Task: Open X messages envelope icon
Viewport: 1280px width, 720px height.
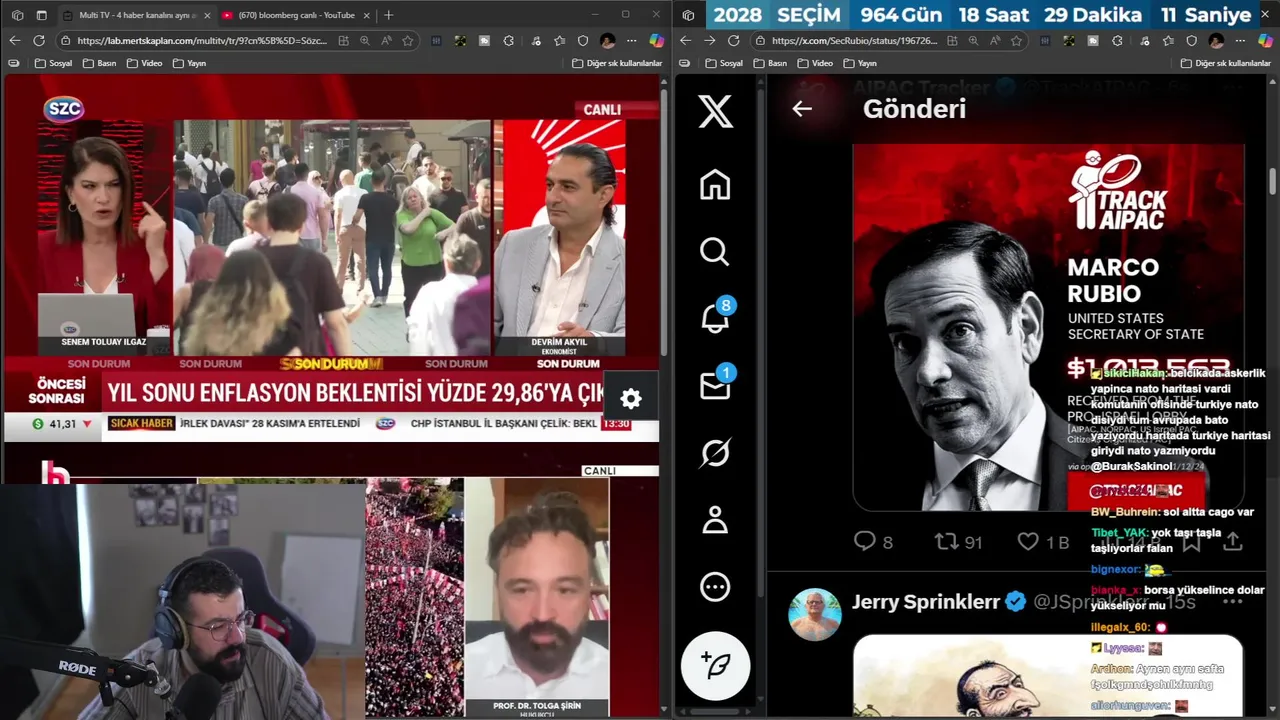Action: pos(716,385)
